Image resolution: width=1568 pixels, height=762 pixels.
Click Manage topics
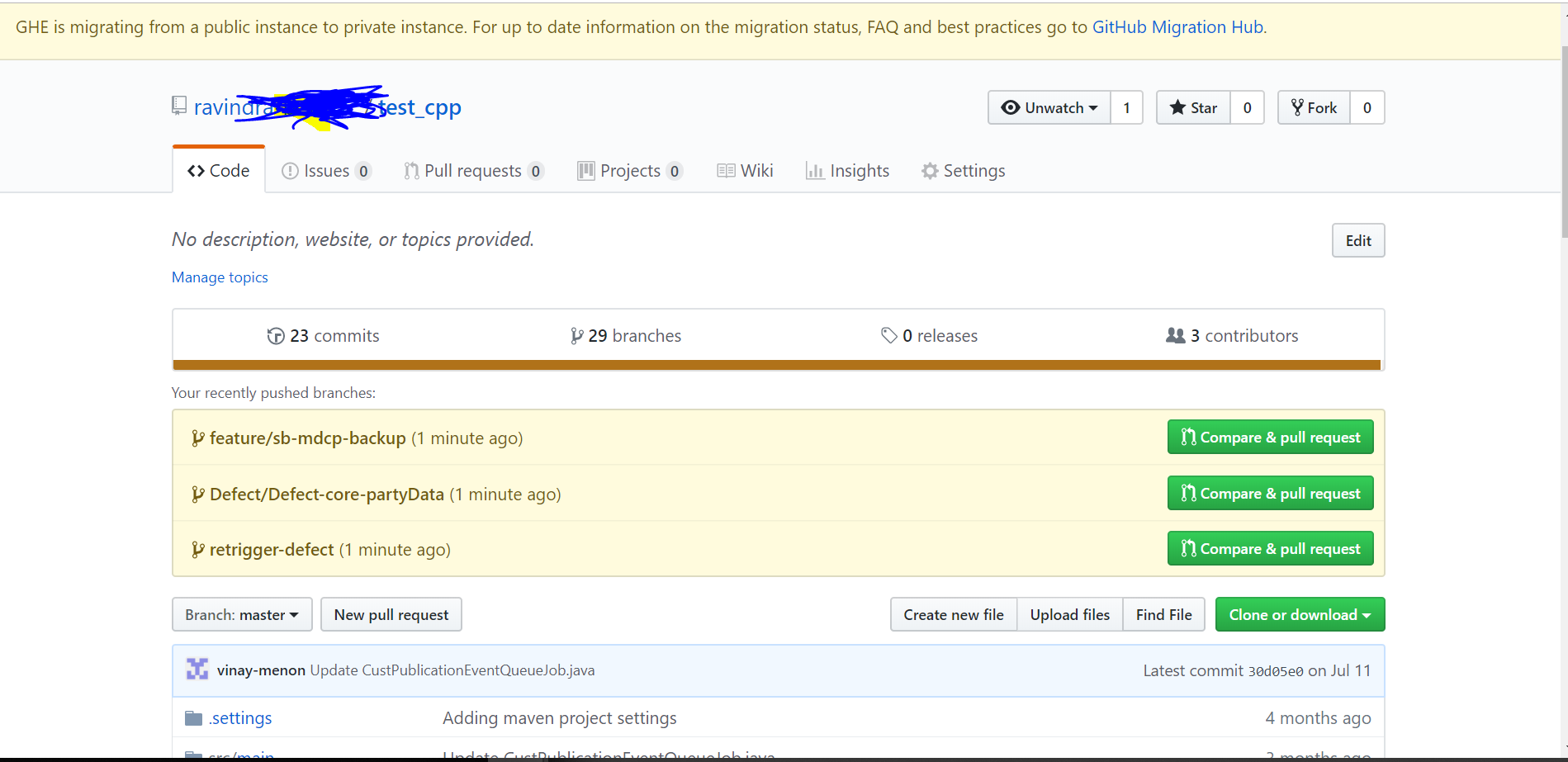point(219,277)
